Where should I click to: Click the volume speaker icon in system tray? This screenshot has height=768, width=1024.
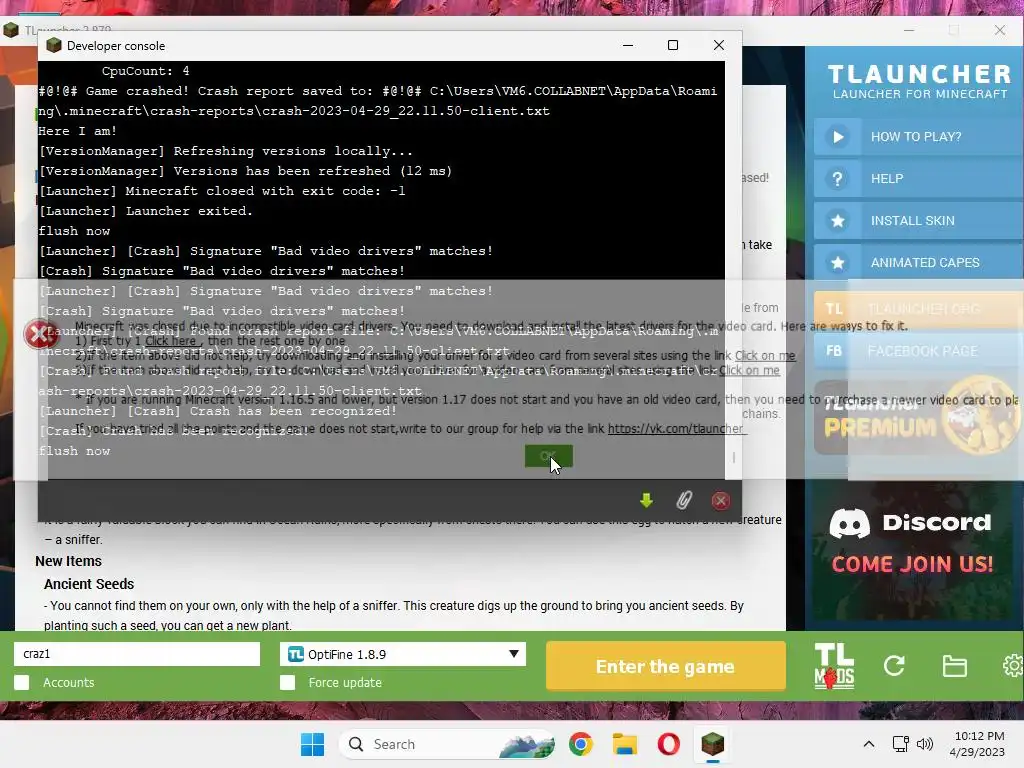(924, 744)
